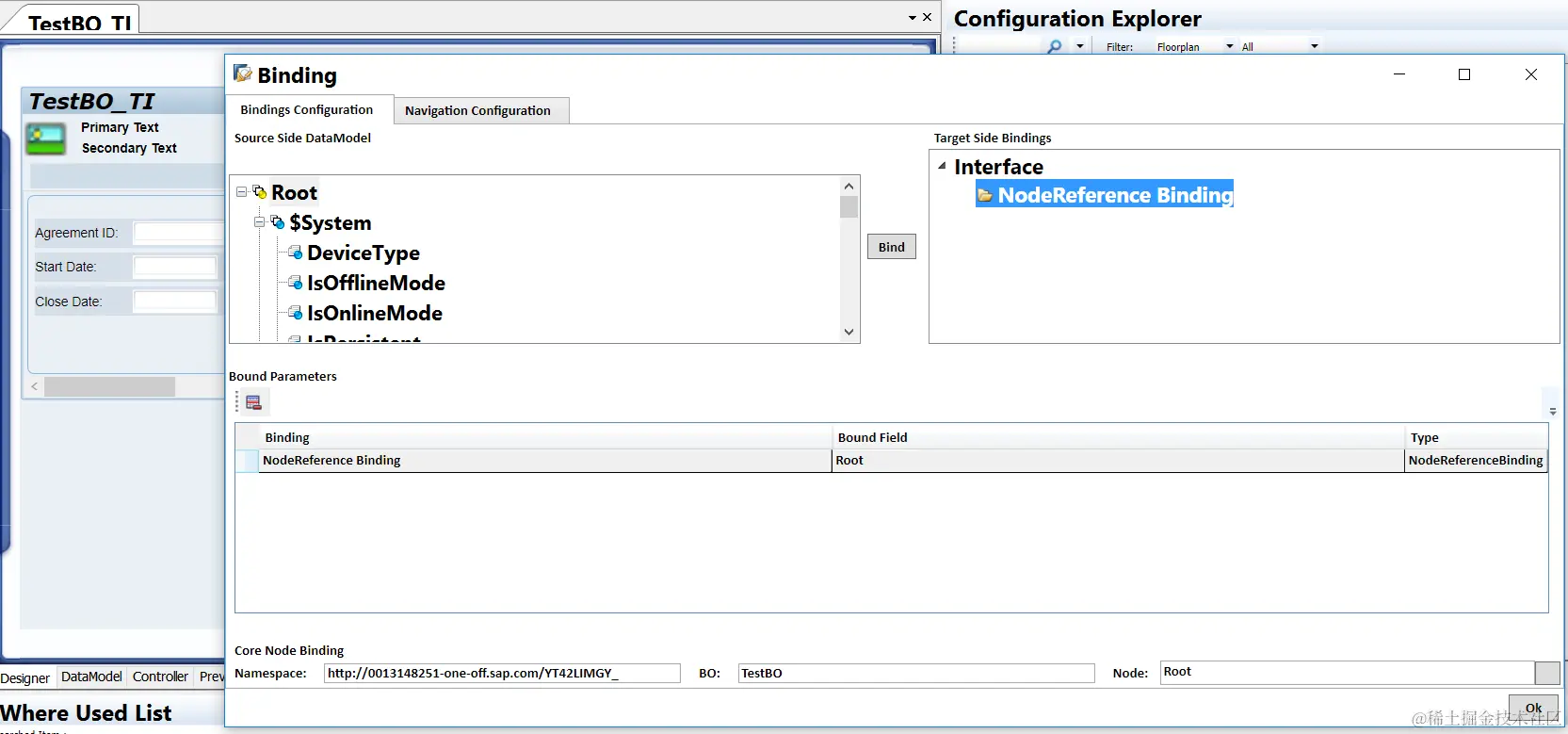Click the Node input field containing Root
The height and width of the screenshot is (734, 1568).
pyautogui.click(x=1348, y=672)
